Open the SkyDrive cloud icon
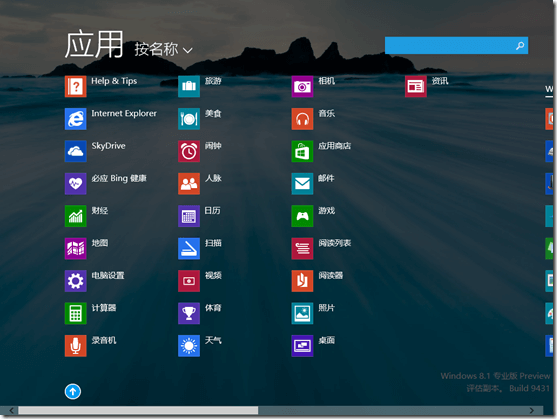This screenshot has height=419, width=557. [75, 151]
